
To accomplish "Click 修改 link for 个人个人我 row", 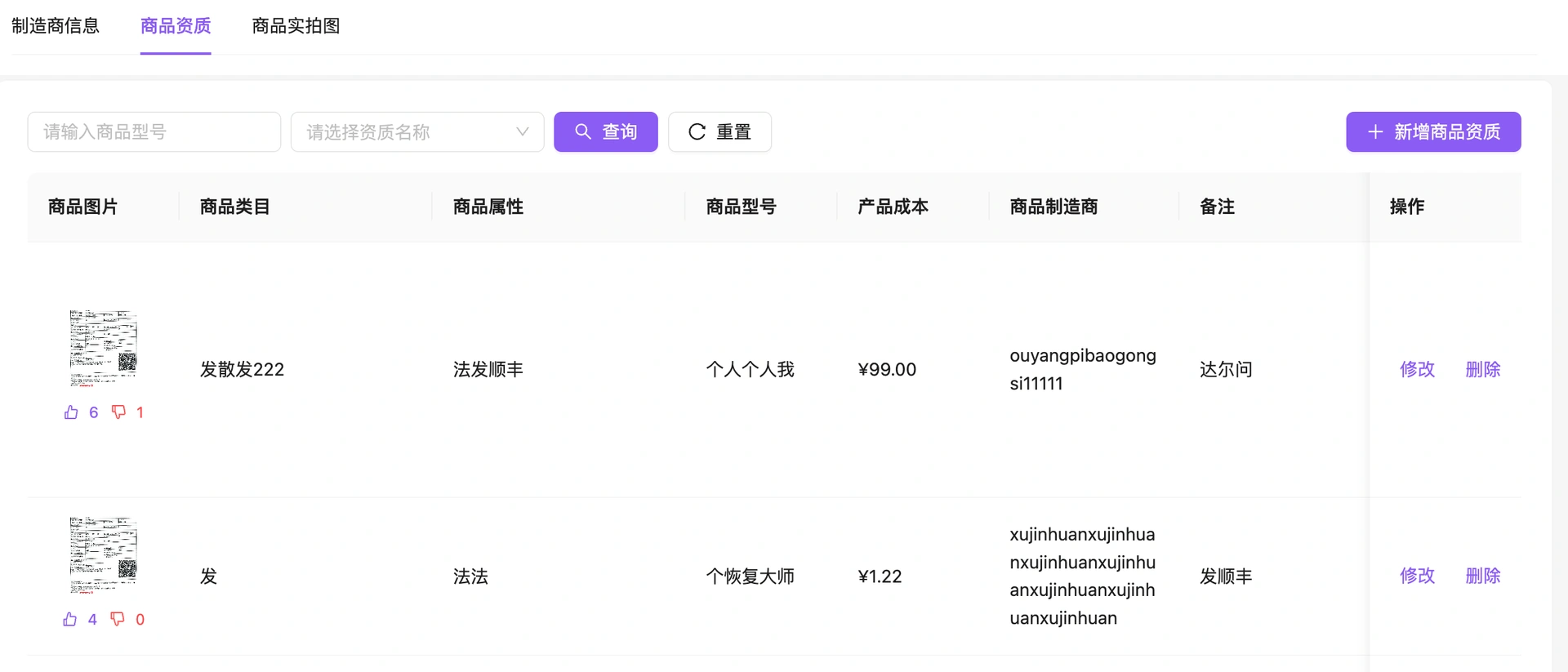I will pos(1417,370).
